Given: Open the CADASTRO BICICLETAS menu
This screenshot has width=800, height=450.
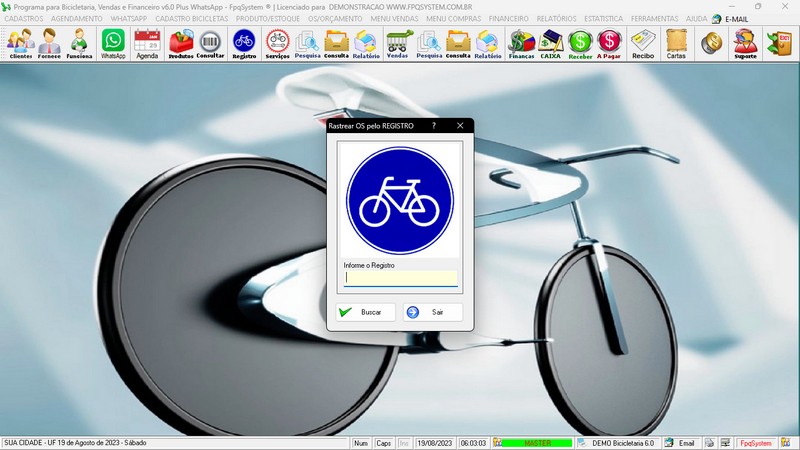Looking at the screenshot, I should pos(192,18).
